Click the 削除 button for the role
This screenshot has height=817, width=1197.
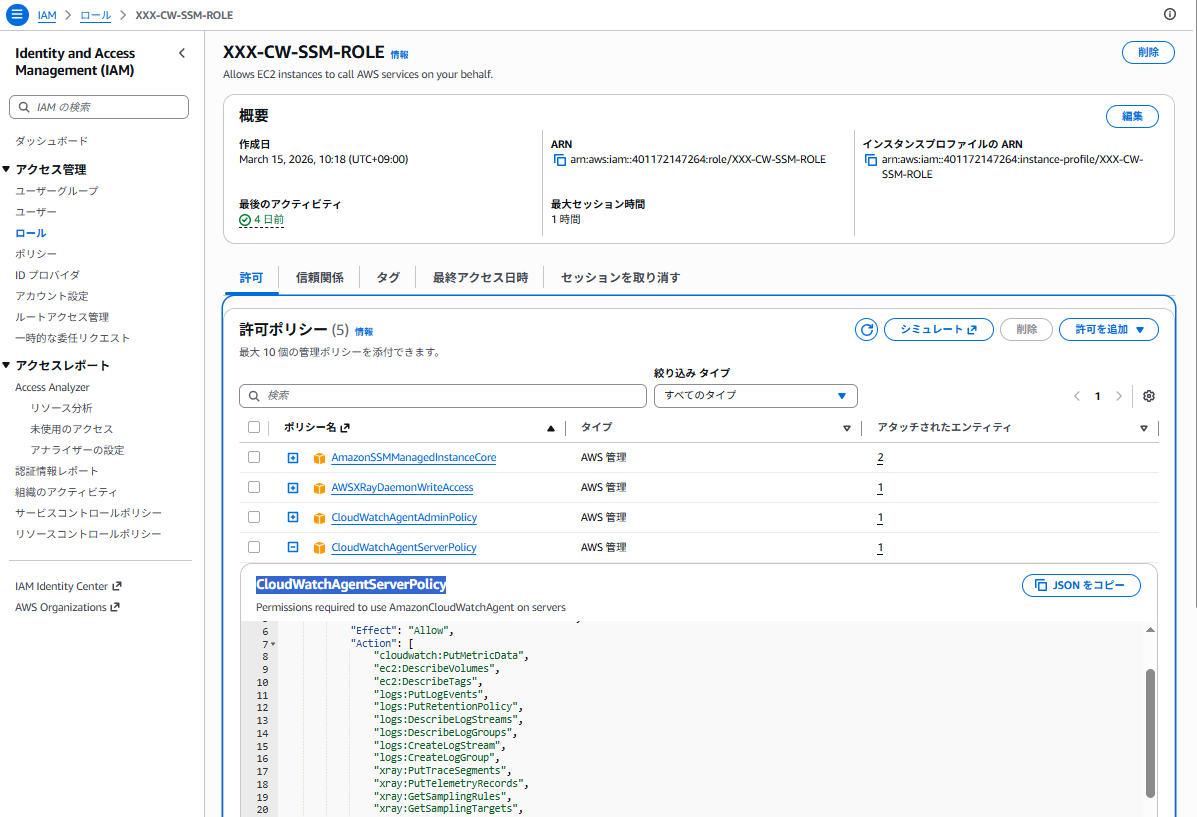click(1148, 53)
